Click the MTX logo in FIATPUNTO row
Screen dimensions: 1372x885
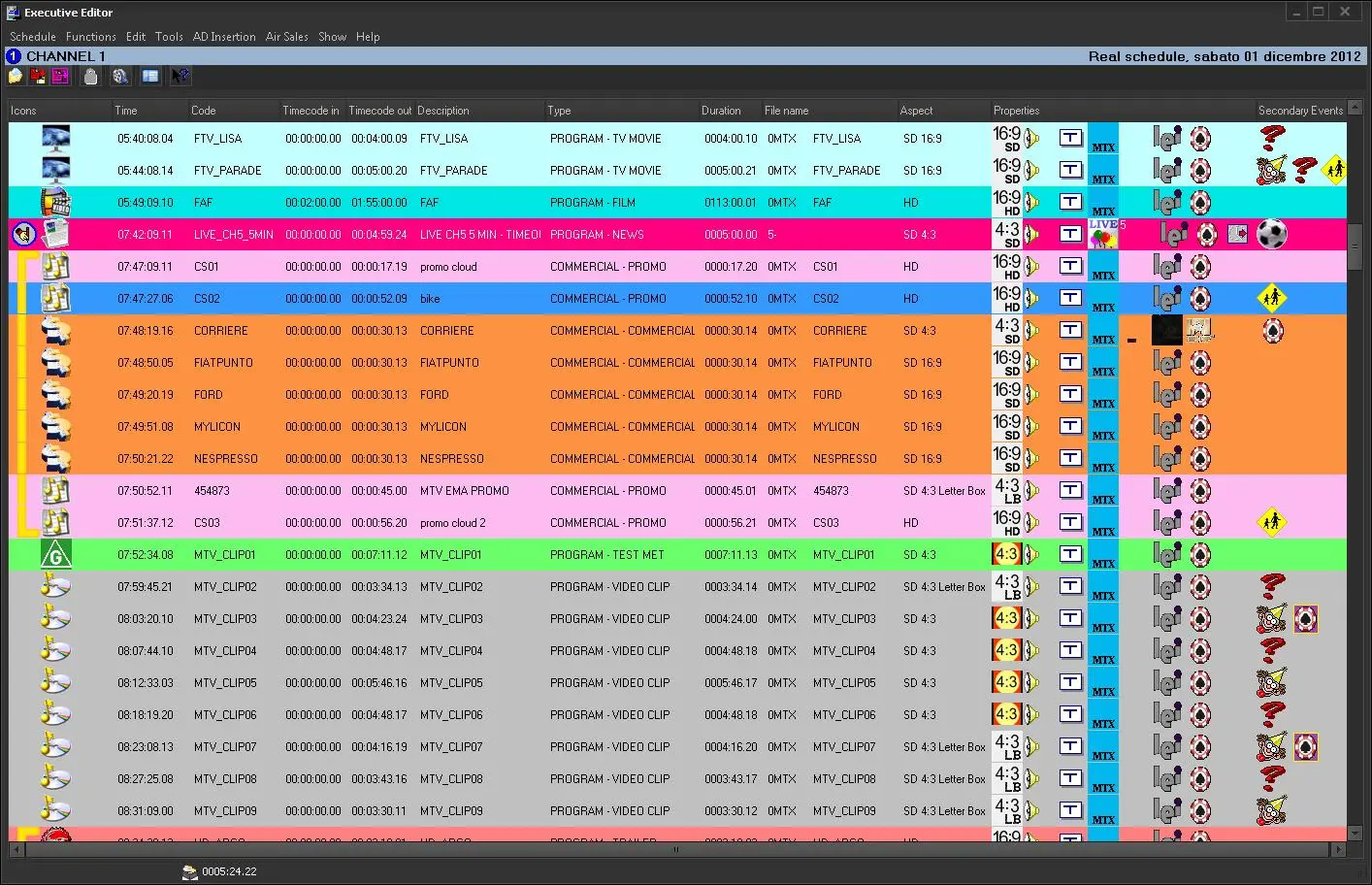point(1103,362)
